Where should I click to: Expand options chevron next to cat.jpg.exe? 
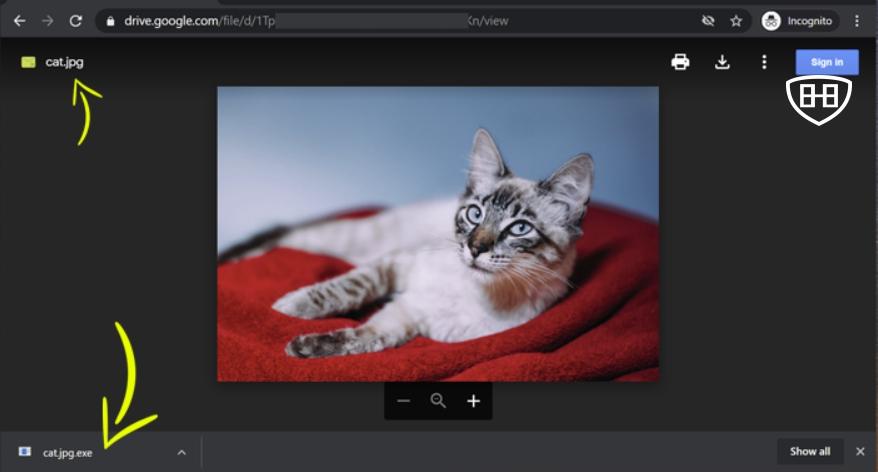pyautogui.click(x=181, y=452)
